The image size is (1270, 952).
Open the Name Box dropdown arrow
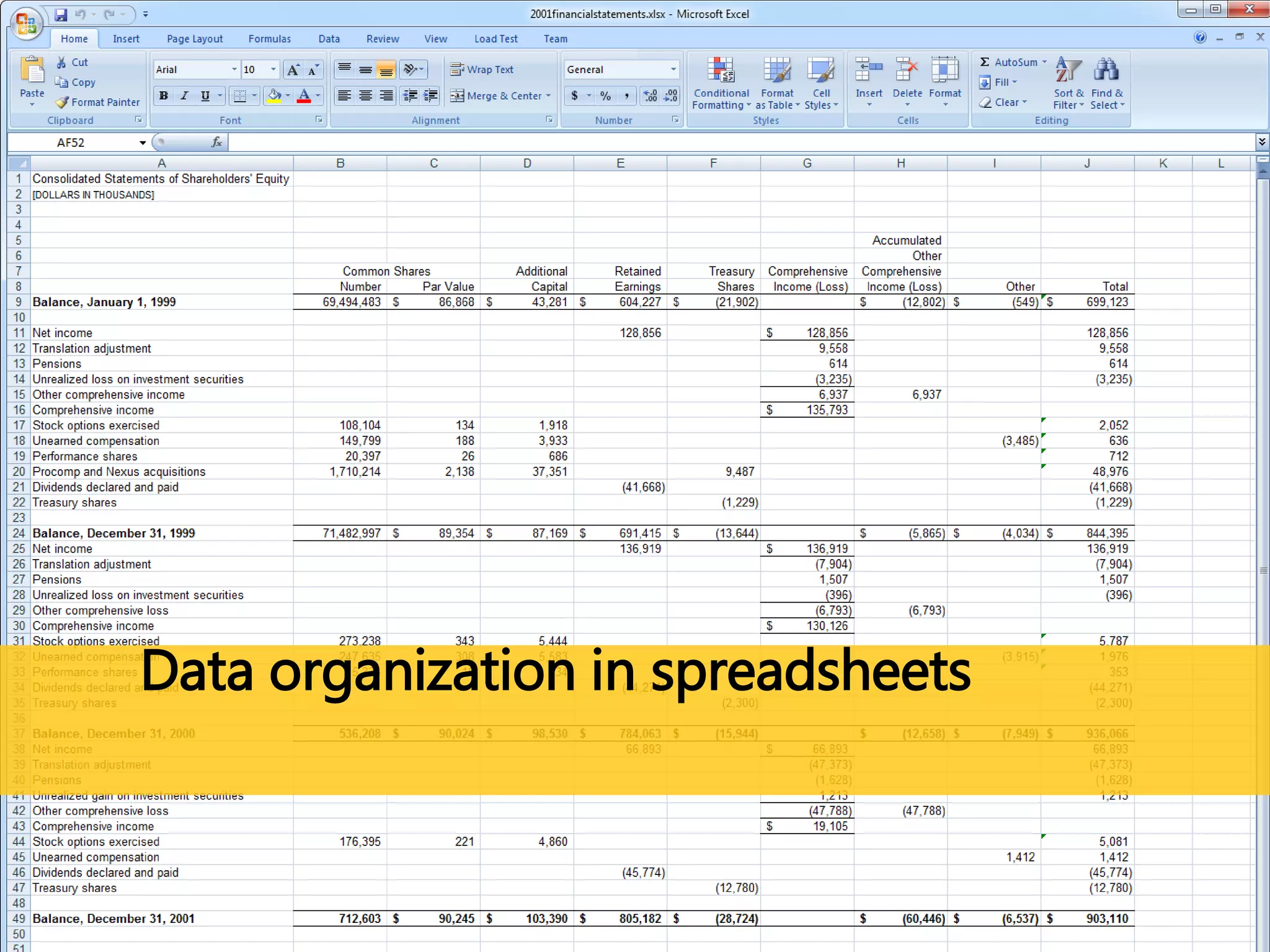click(143, 143)
